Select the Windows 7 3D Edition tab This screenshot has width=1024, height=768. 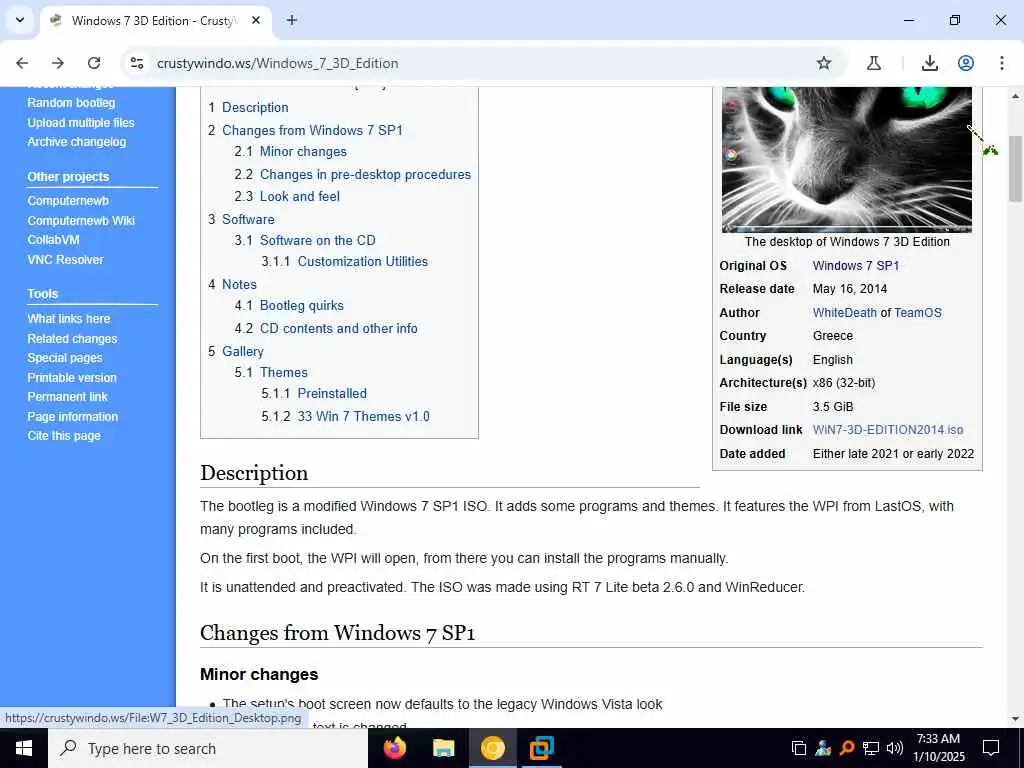pos(155,20)
